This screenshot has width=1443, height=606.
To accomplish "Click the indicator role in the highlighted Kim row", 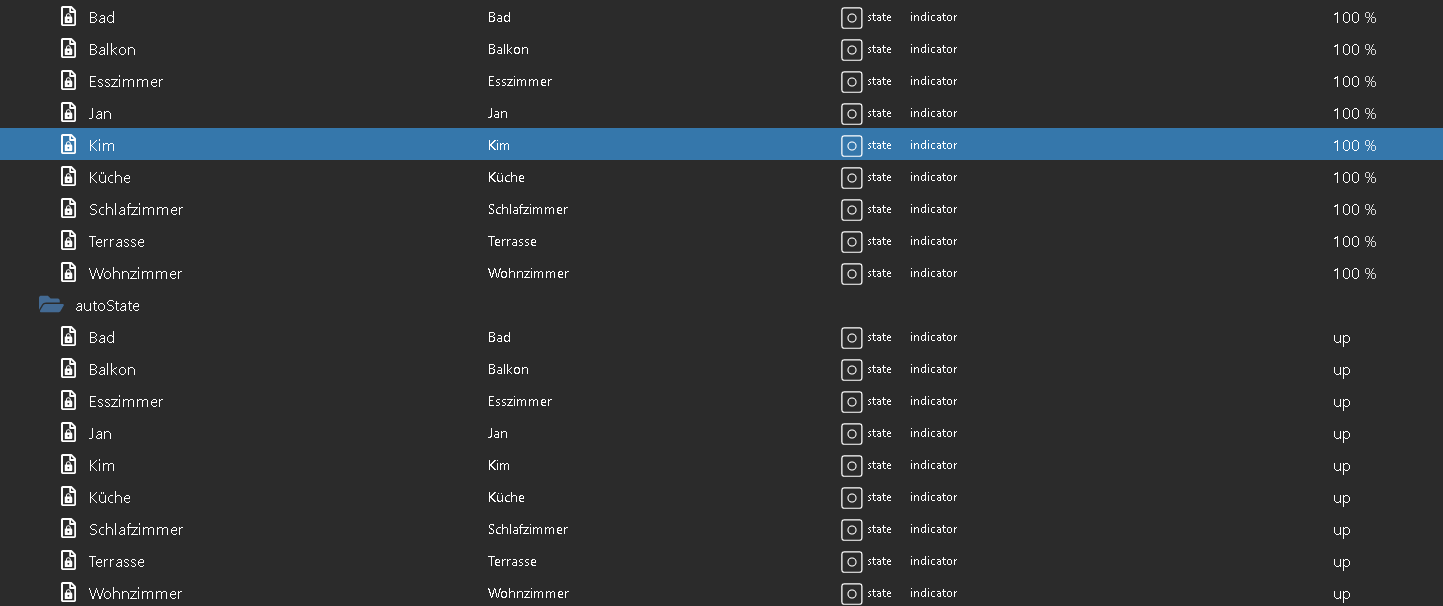I will (x=933, y=145).
